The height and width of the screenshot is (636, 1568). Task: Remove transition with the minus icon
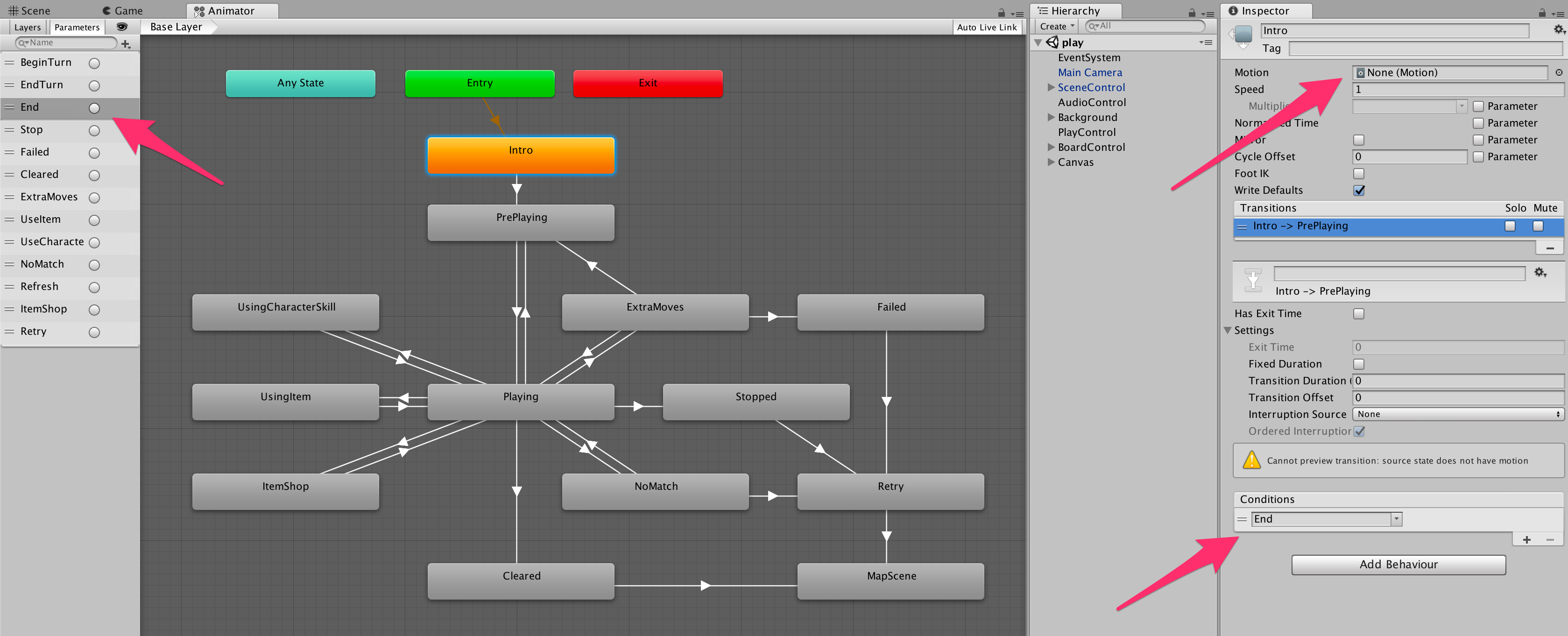pyautogui.click(x=1550, y=248)
